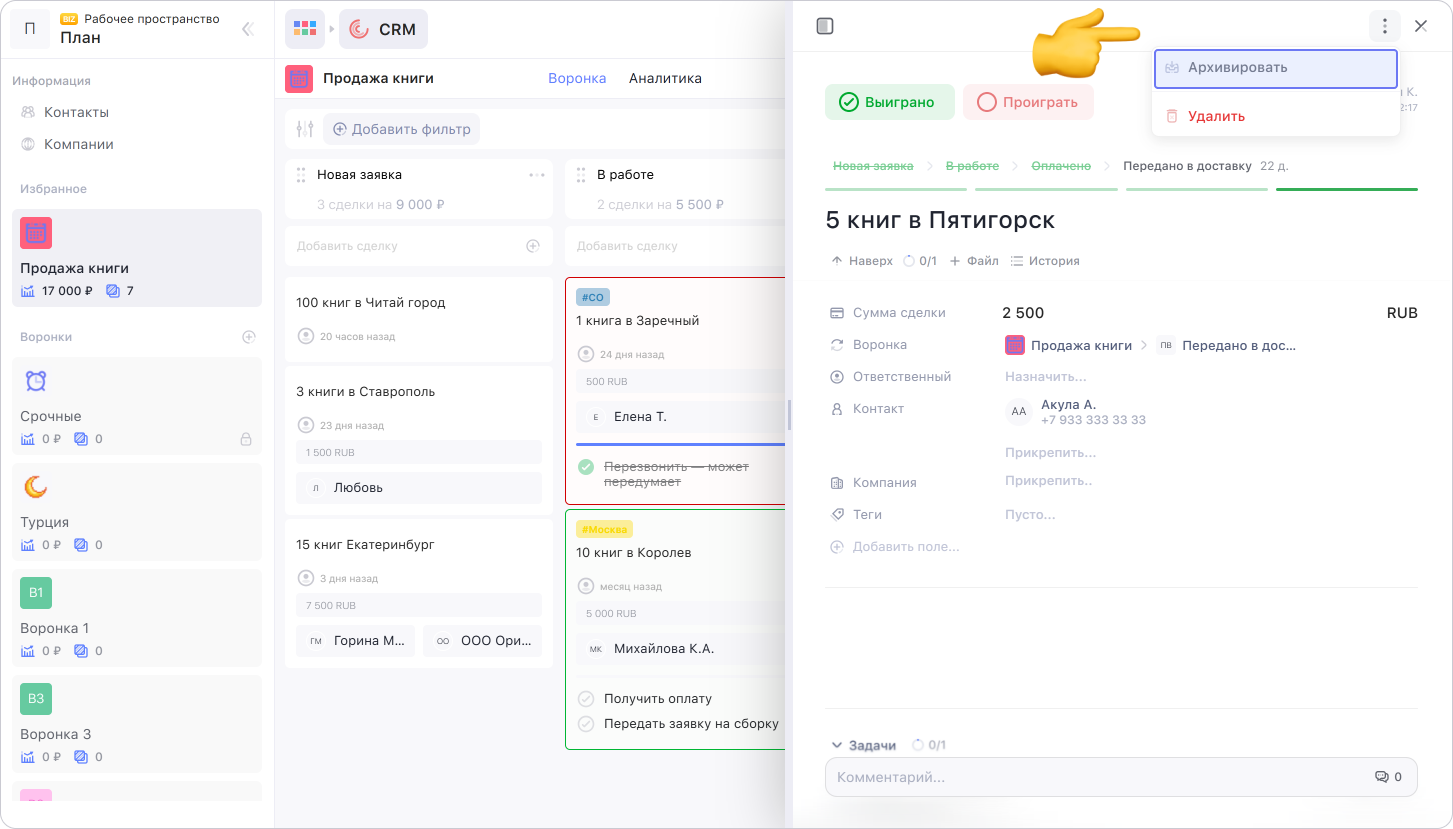Image resolution: width=1453 pixels, height=829 pixels.
Task: Open Теги field showing Пусто
Action: pos(1029,515)
